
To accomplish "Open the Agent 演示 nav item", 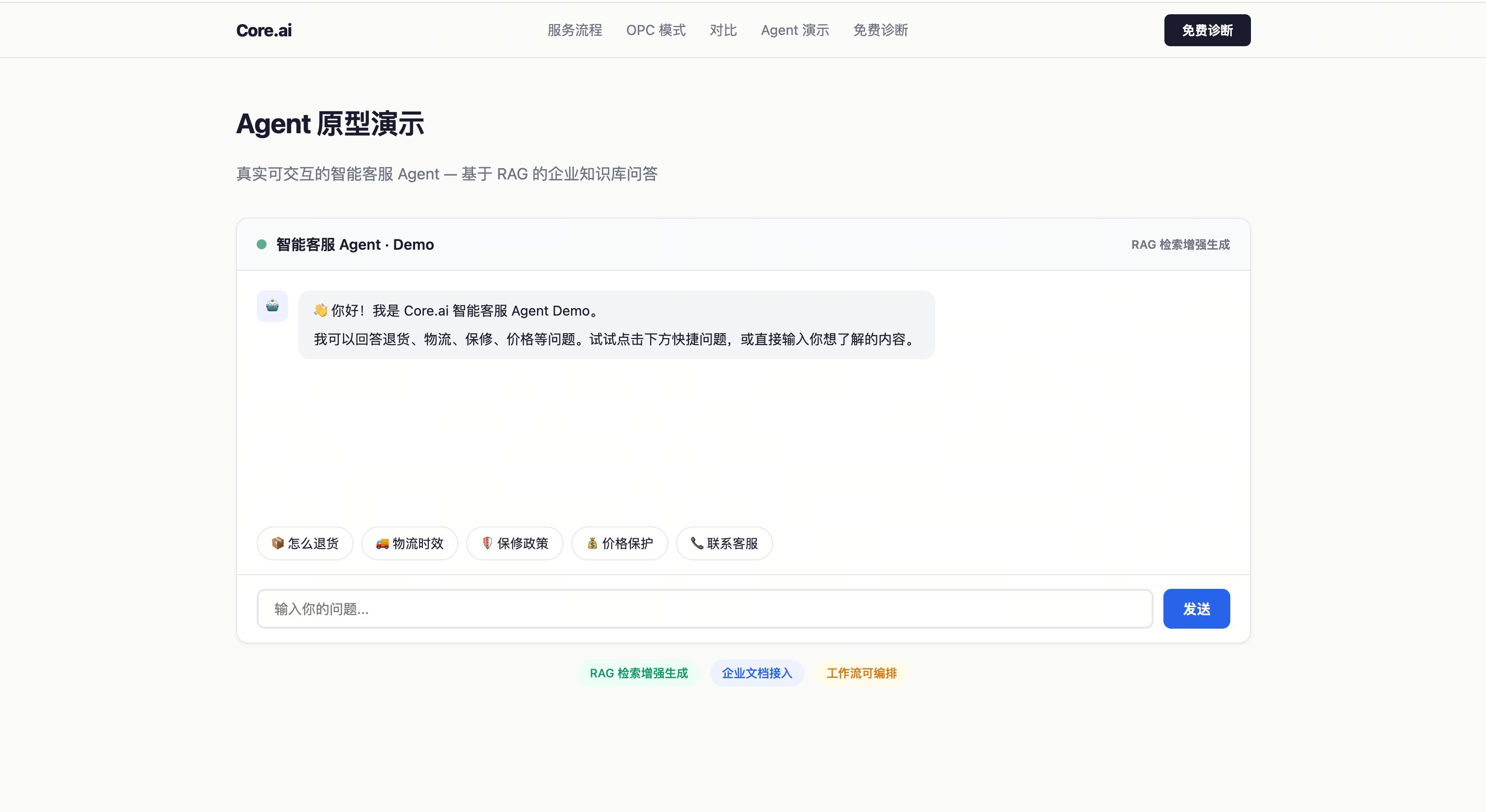I will click(795, 30).
